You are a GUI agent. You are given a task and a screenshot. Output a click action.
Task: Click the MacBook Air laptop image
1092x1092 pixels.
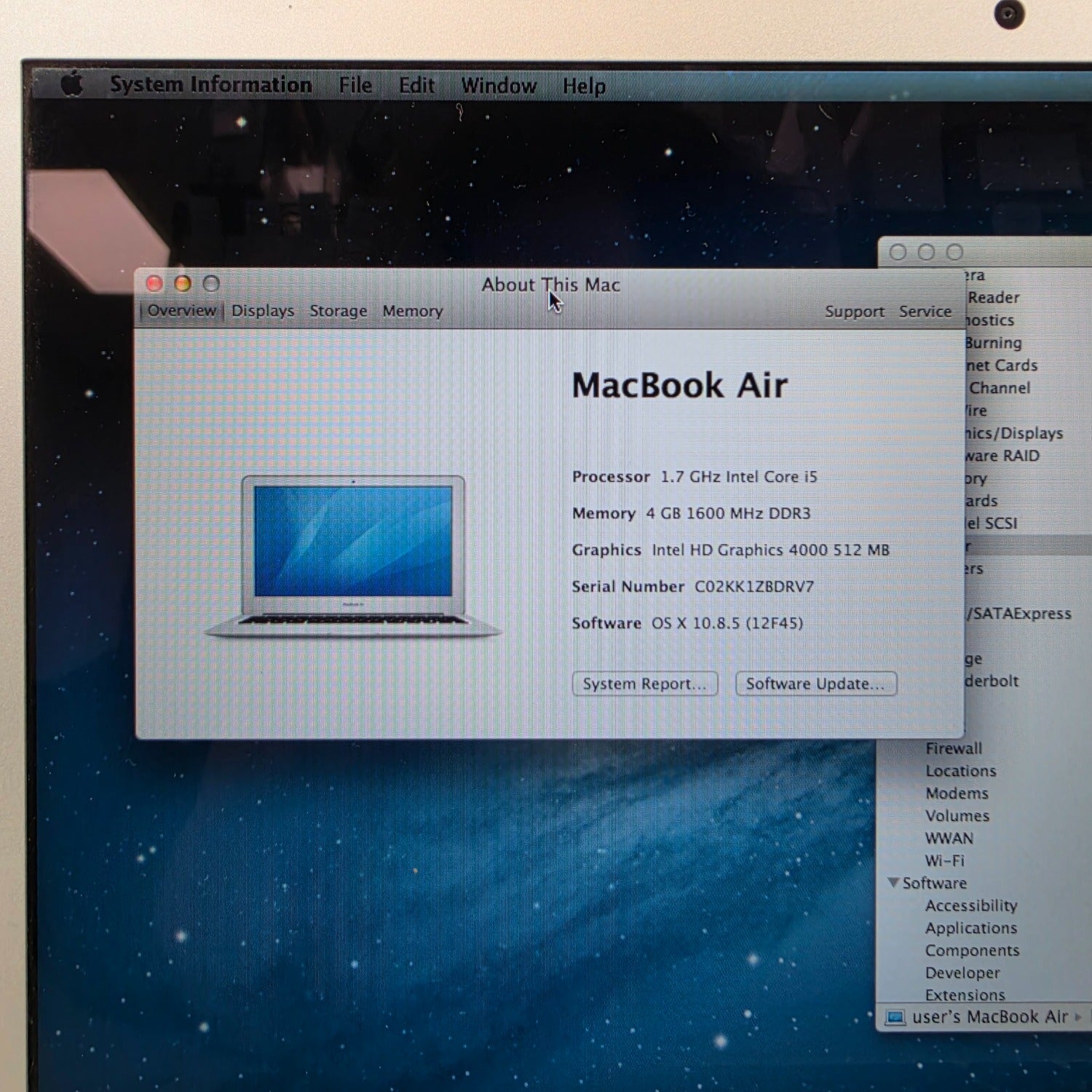click(x=354, y=557)
